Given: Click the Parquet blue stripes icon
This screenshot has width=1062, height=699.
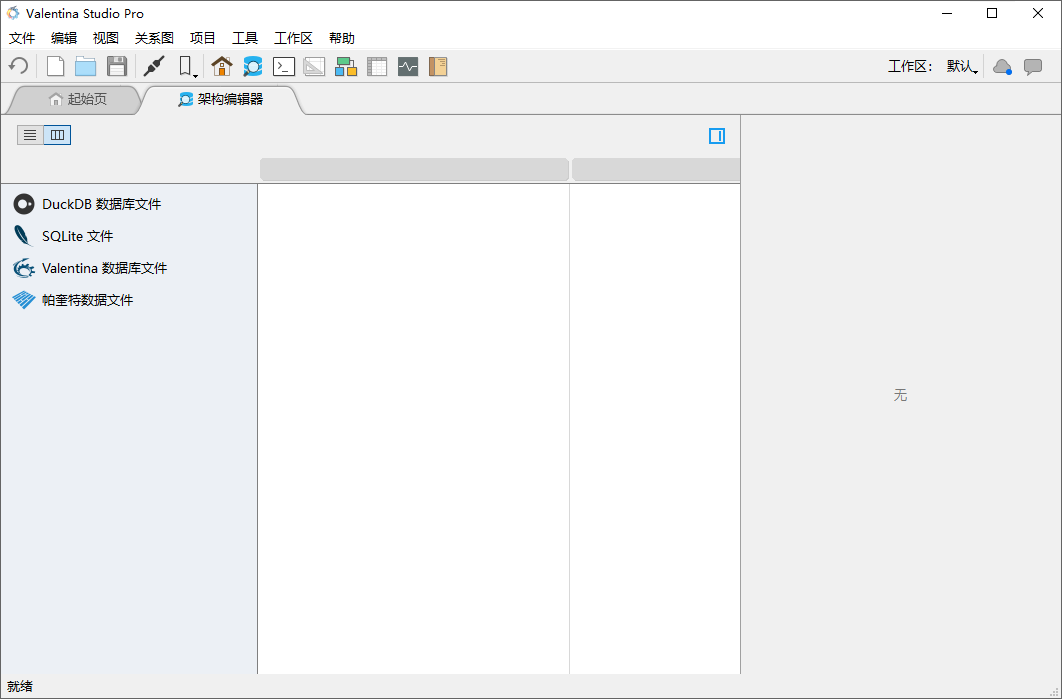Looking at the screenshot, I should [24, 300].
